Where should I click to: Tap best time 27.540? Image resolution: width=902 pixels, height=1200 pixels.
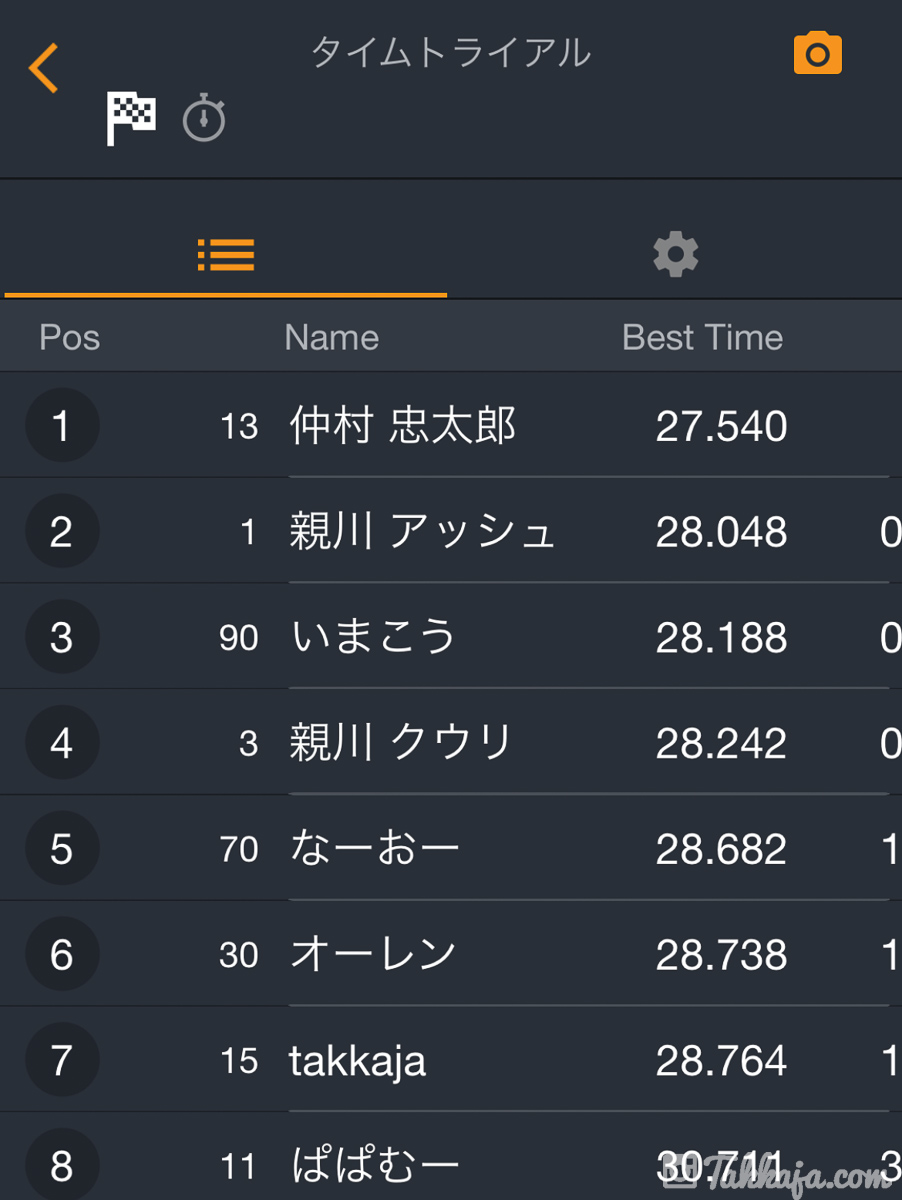tap(721, 426)
